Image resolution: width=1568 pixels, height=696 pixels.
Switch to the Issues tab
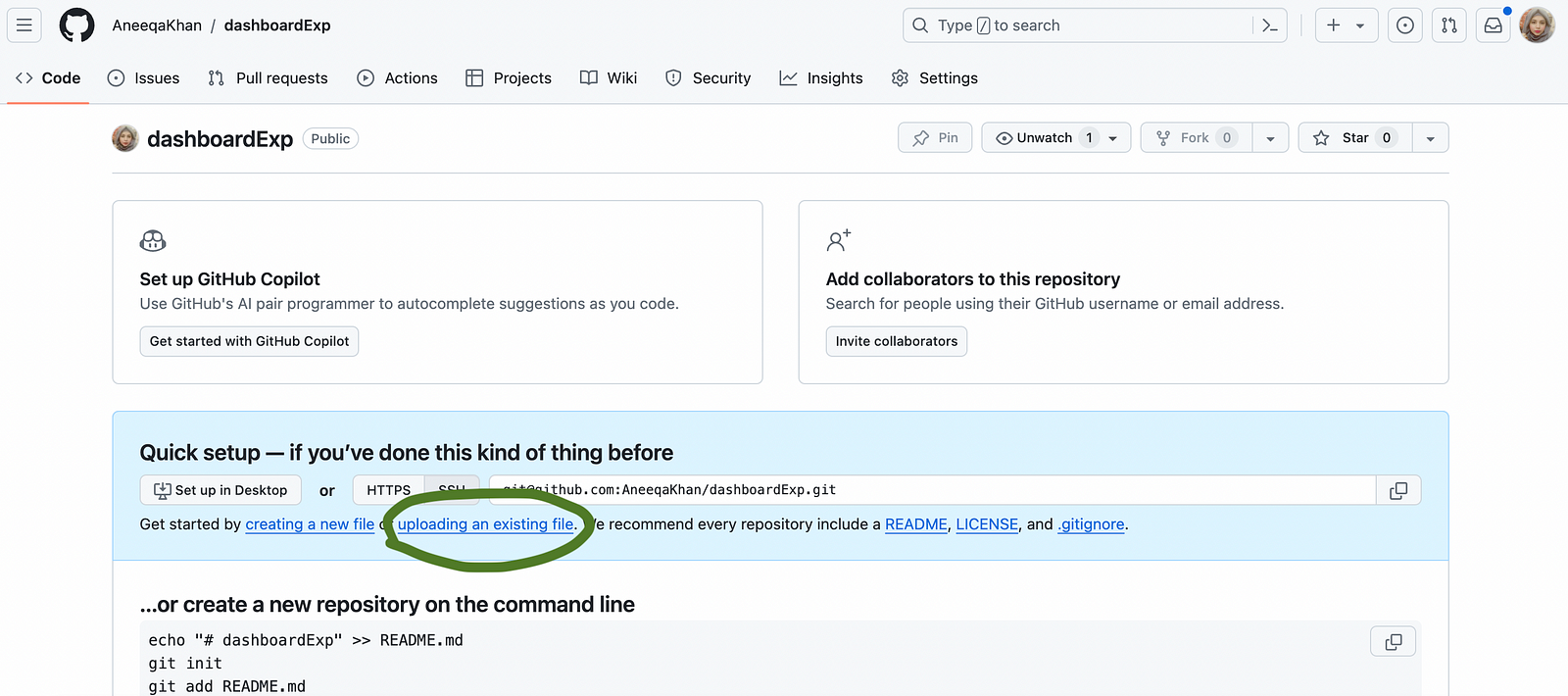143,77
